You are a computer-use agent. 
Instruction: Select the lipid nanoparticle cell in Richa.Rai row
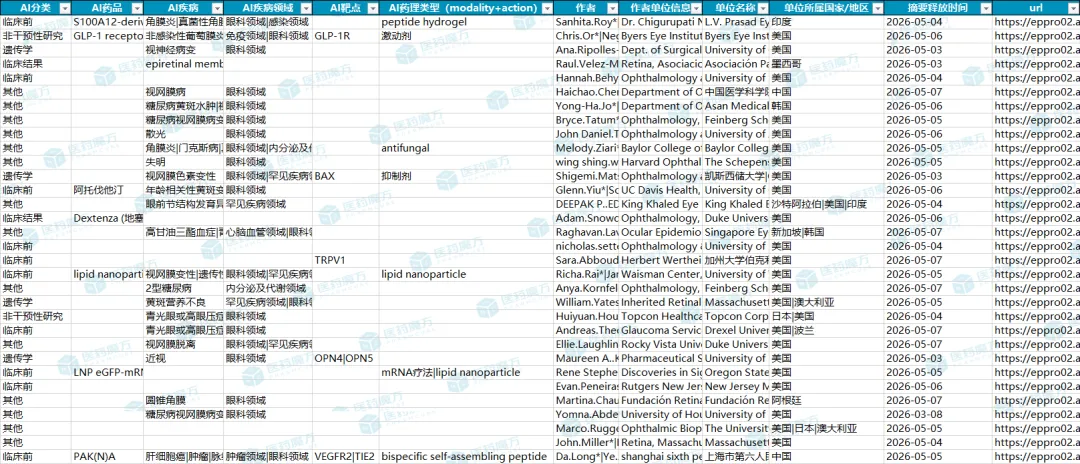click(466, 274)
